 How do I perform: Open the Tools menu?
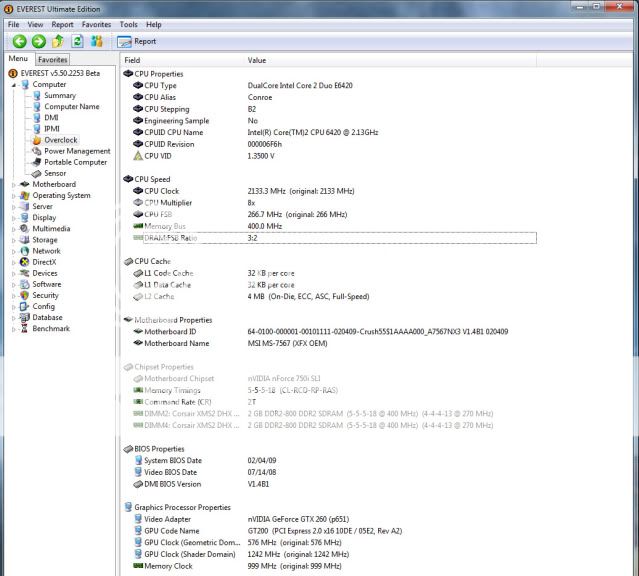tap(128, 24)
